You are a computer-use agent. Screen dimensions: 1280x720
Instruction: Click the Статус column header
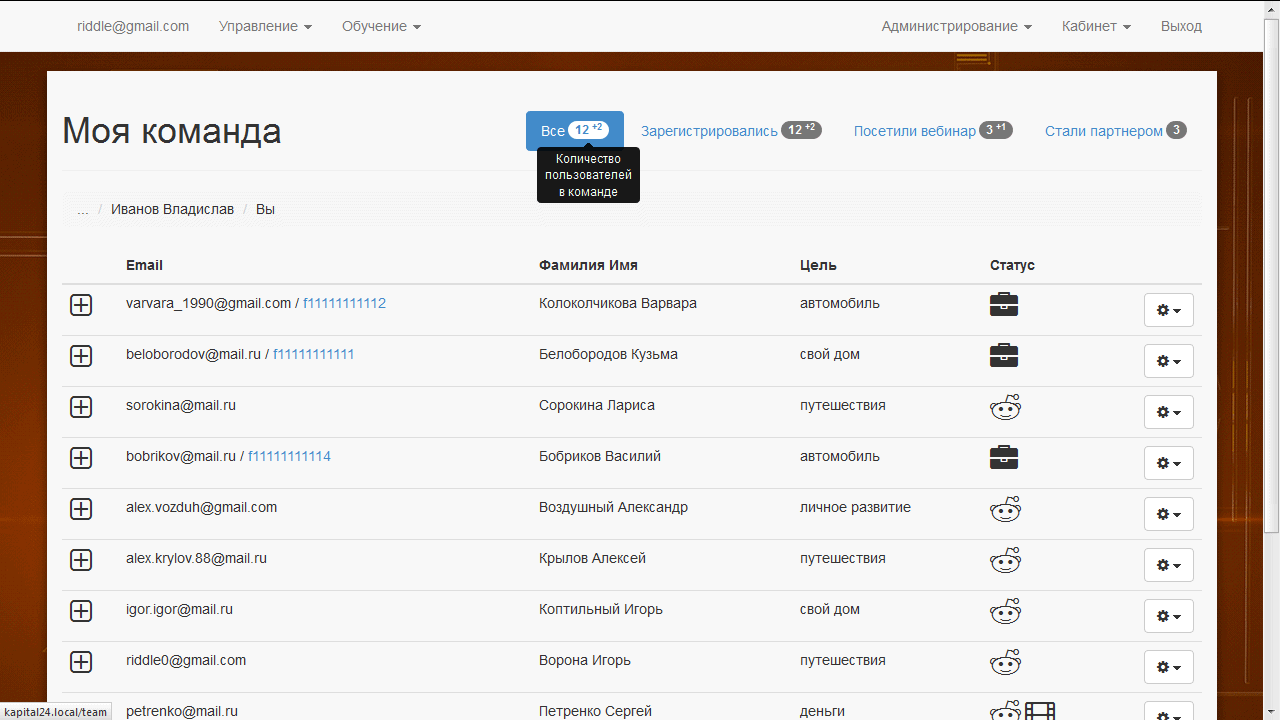tap(1012, 265)
